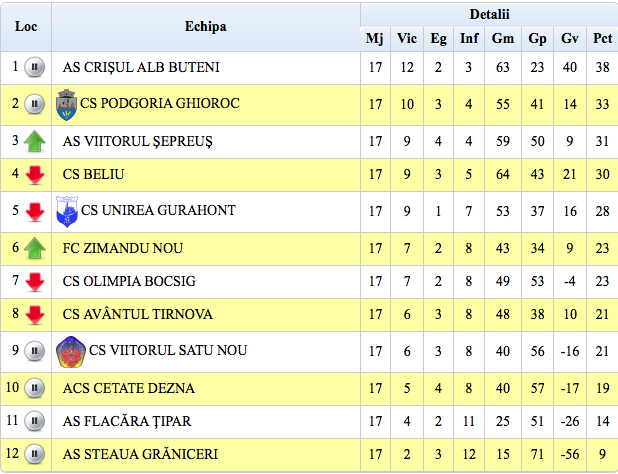
Task: Click the CS Viitorul Satu Nou club crest
Action: [x=70, y=351]
